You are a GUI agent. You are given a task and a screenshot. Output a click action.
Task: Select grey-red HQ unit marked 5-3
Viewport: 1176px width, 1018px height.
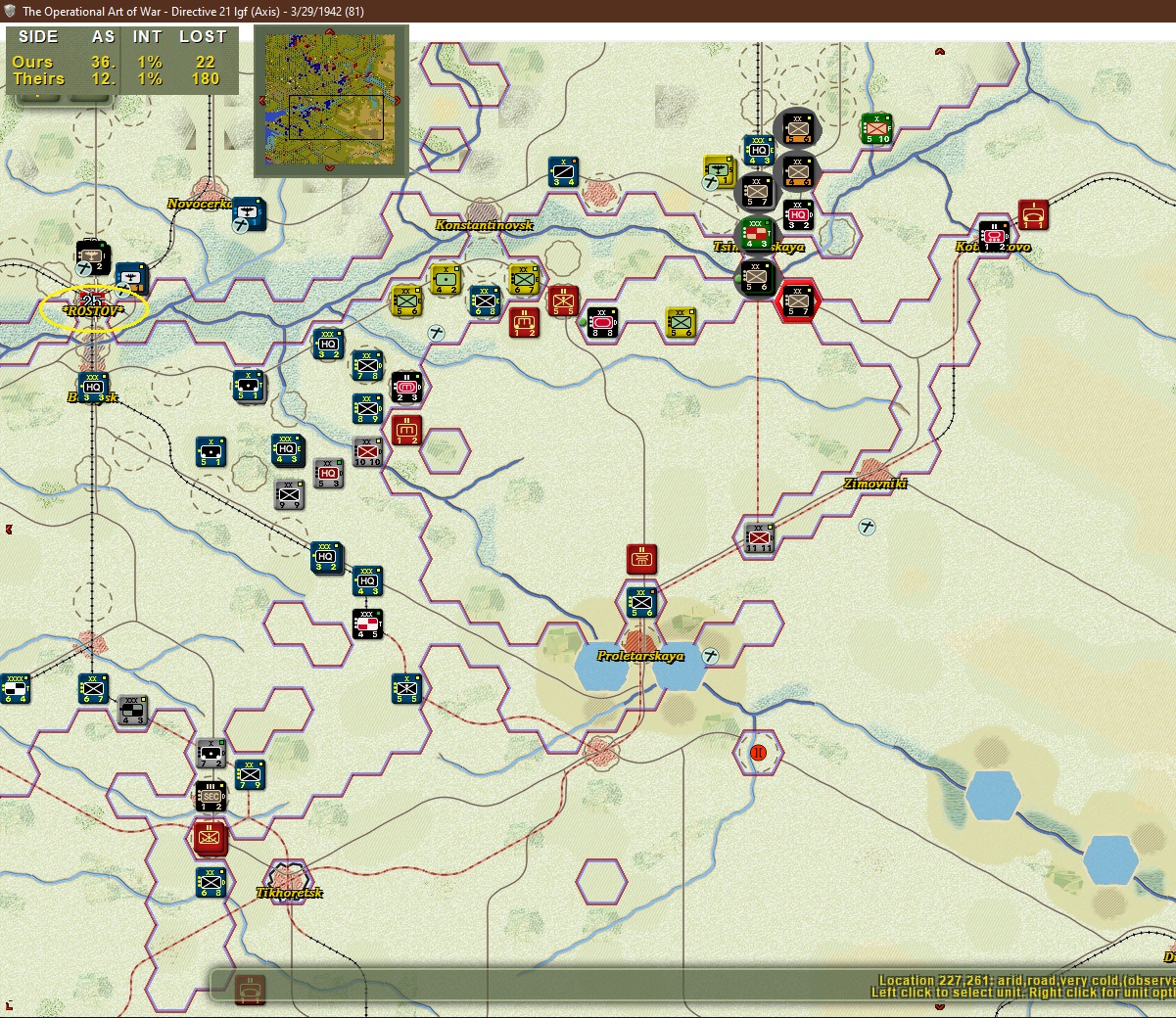click(328, 473)
